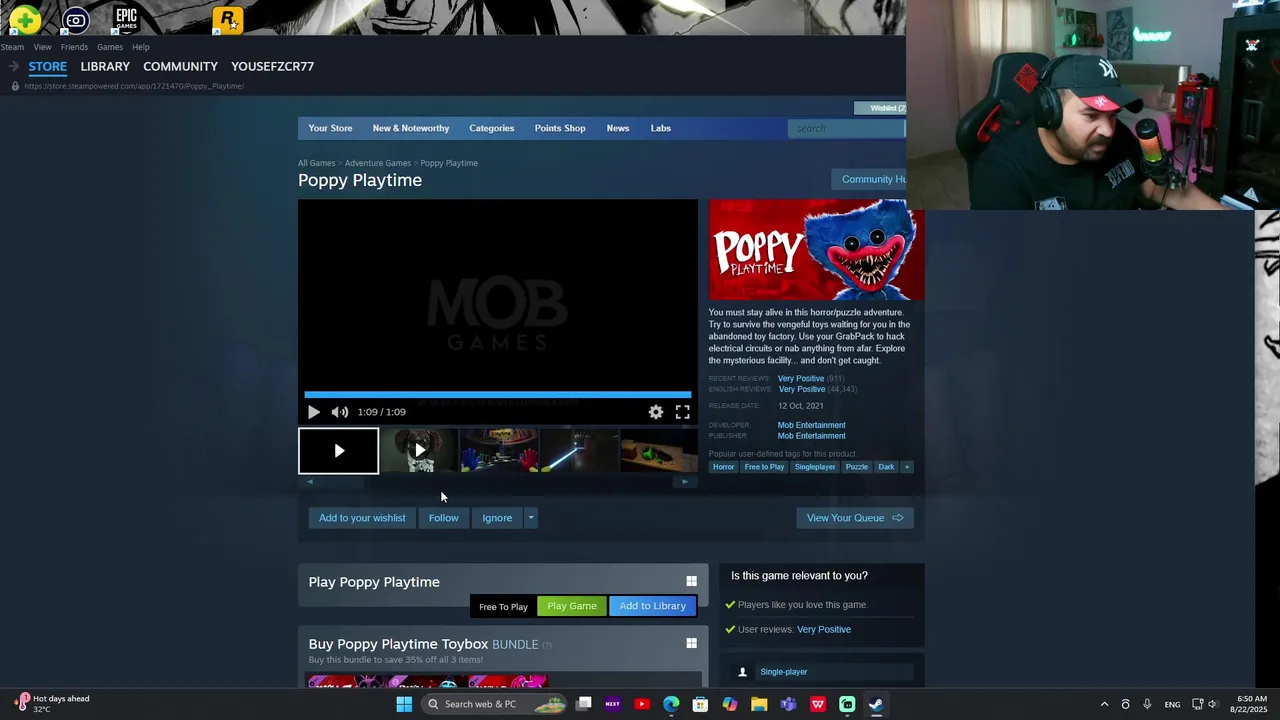Open the Games menu
Viewport: 1280px width, 720px height.
[110, 47]
